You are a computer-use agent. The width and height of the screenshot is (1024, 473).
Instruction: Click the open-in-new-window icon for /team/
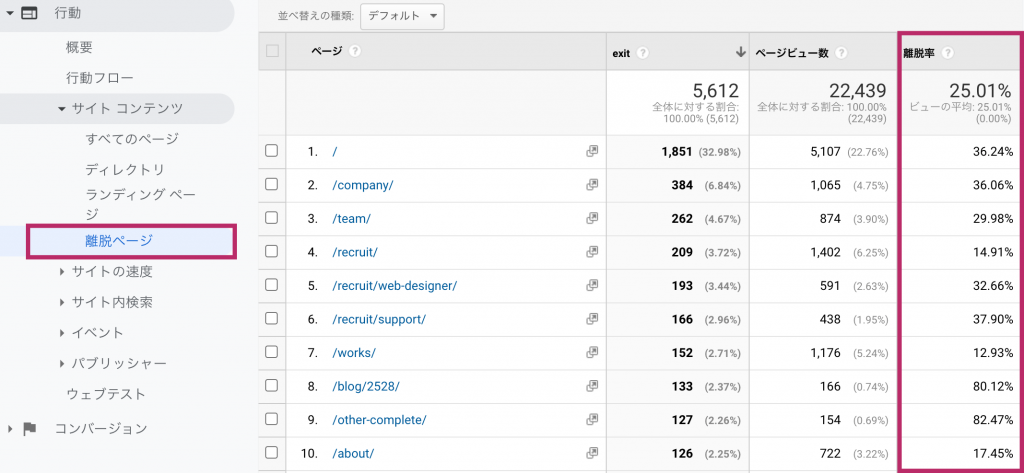[x=592, y=218]
